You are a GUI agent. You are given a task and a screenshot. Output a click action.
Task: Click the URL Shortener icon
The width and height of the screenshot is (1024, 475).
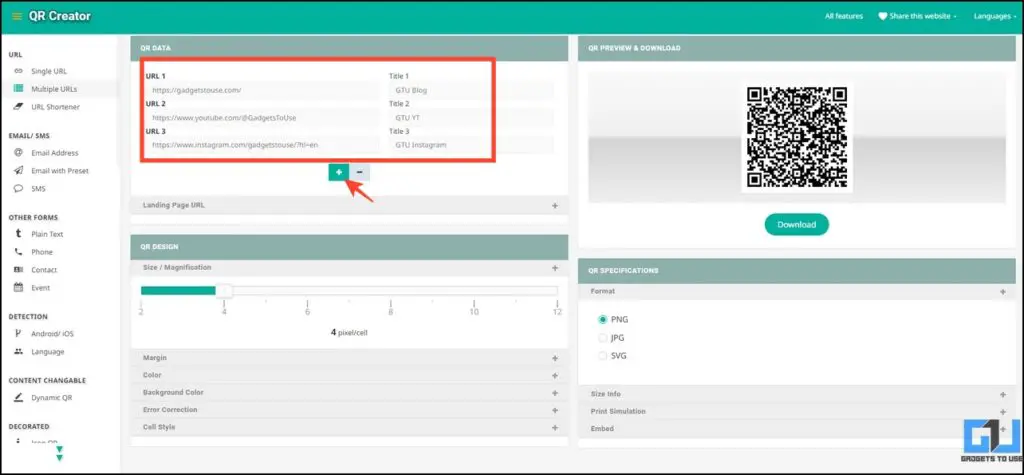18,106
